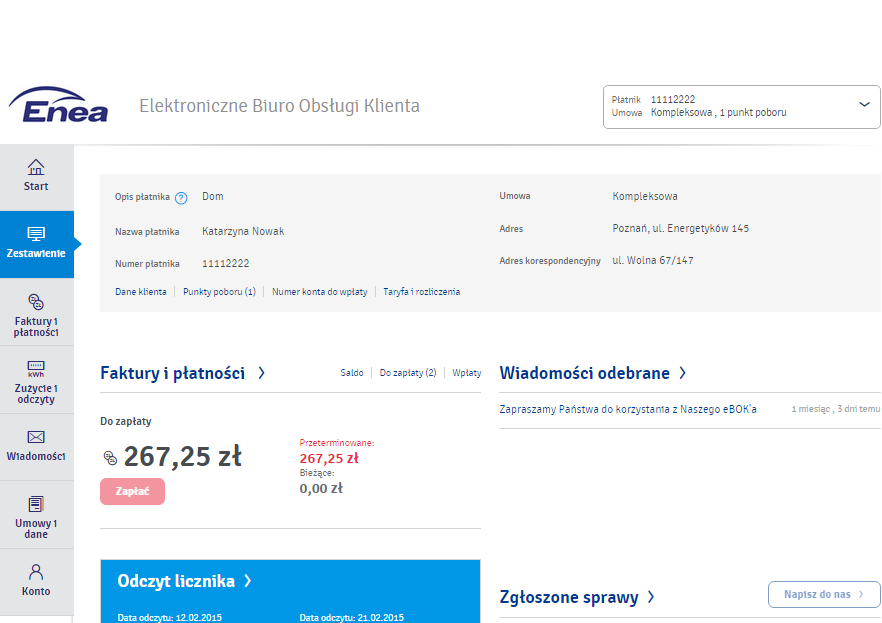This screenshot has height=623, width=882.
Task: Click the Enea logo
Action: coord(58,106)
